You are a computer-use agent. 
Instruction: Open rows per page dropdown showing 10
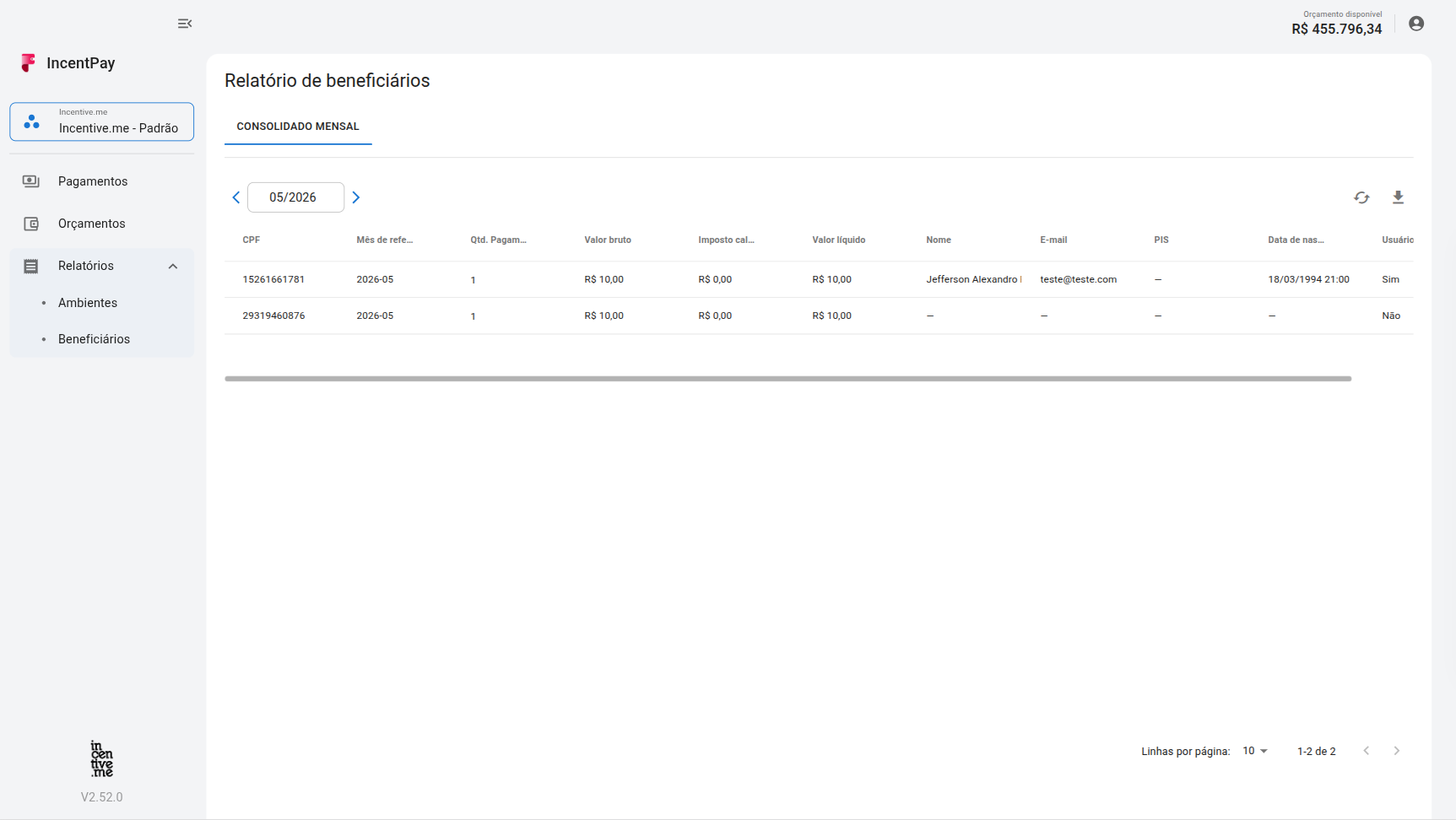point(1255,751)
